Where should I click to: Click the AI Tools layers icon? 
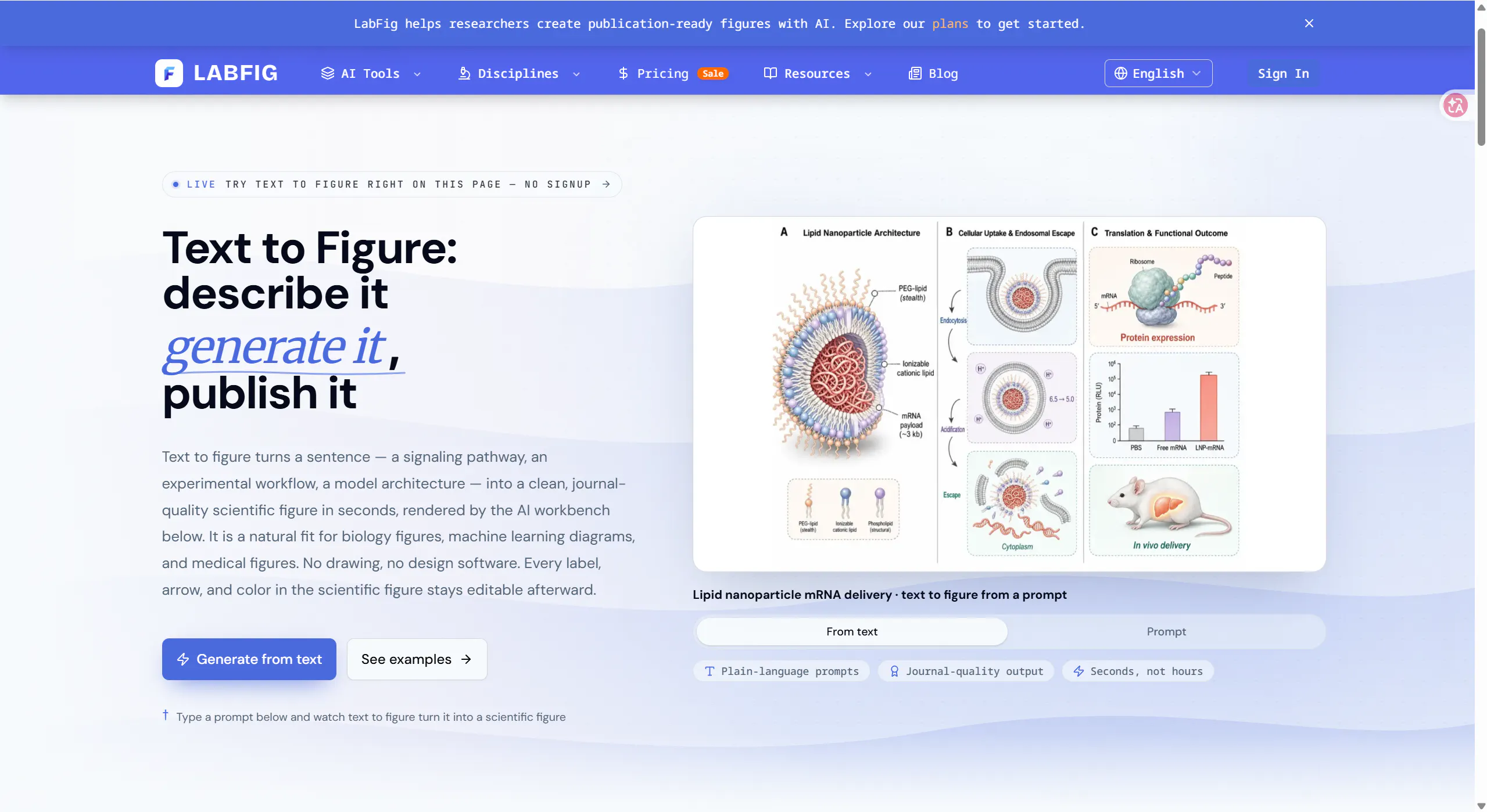tap(328, 73)
